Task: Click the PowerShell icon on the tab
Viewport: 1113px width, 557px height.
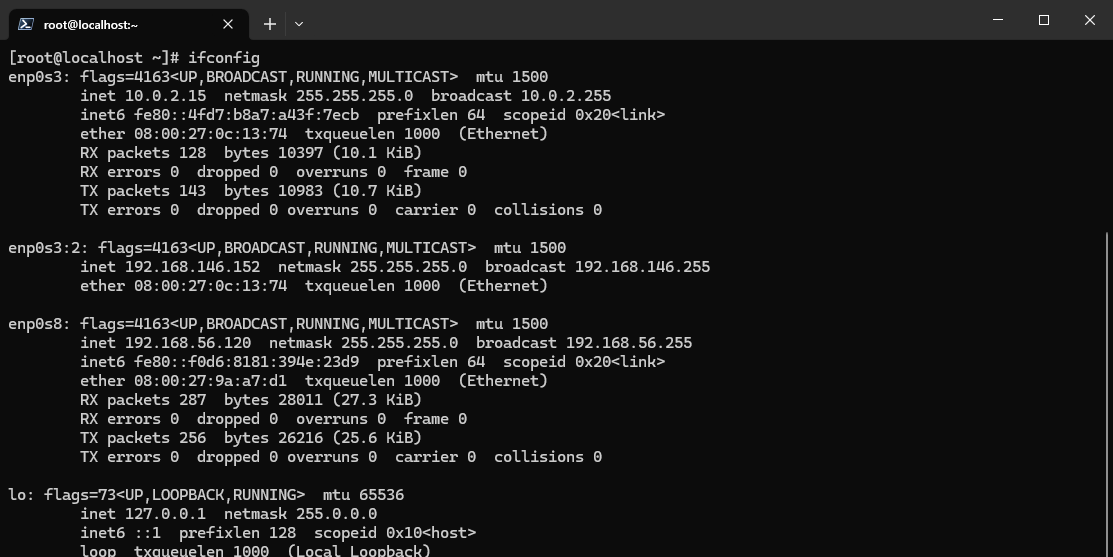Action: (x=26, y=24)
